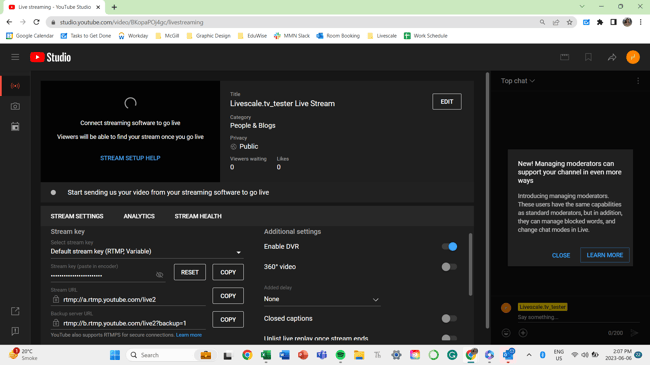
Task: Open the STREAM SETUP HELP link
Action: (130, 158)
